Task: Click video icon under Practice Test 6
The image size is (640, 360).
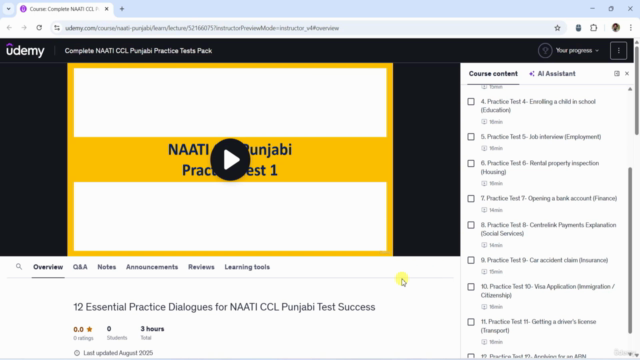Action: [x=484, y=183]
